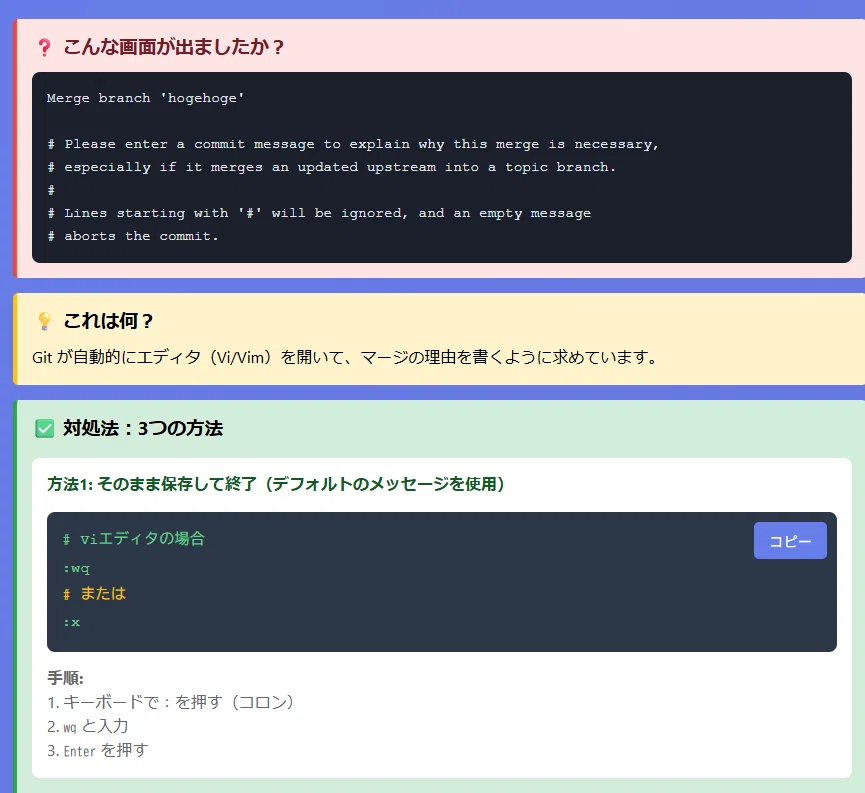Screen dimensions: 865x793
Task: Click step 3 Enter を押す
Action: (x=98, y=751)
